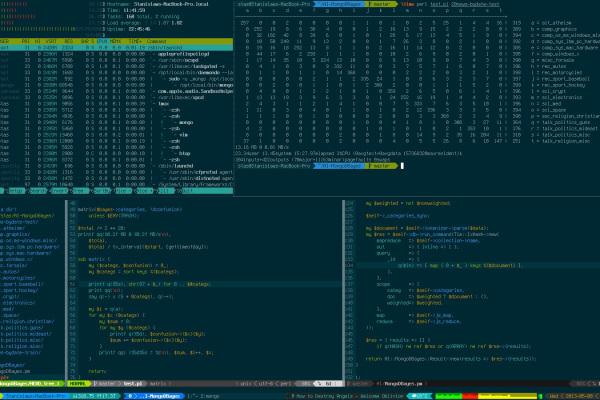Screen dimensions: 600x400
Task: Click the highlighted 'ids' line in MongoDBayes.pm
Action: (x=478, y=265)
